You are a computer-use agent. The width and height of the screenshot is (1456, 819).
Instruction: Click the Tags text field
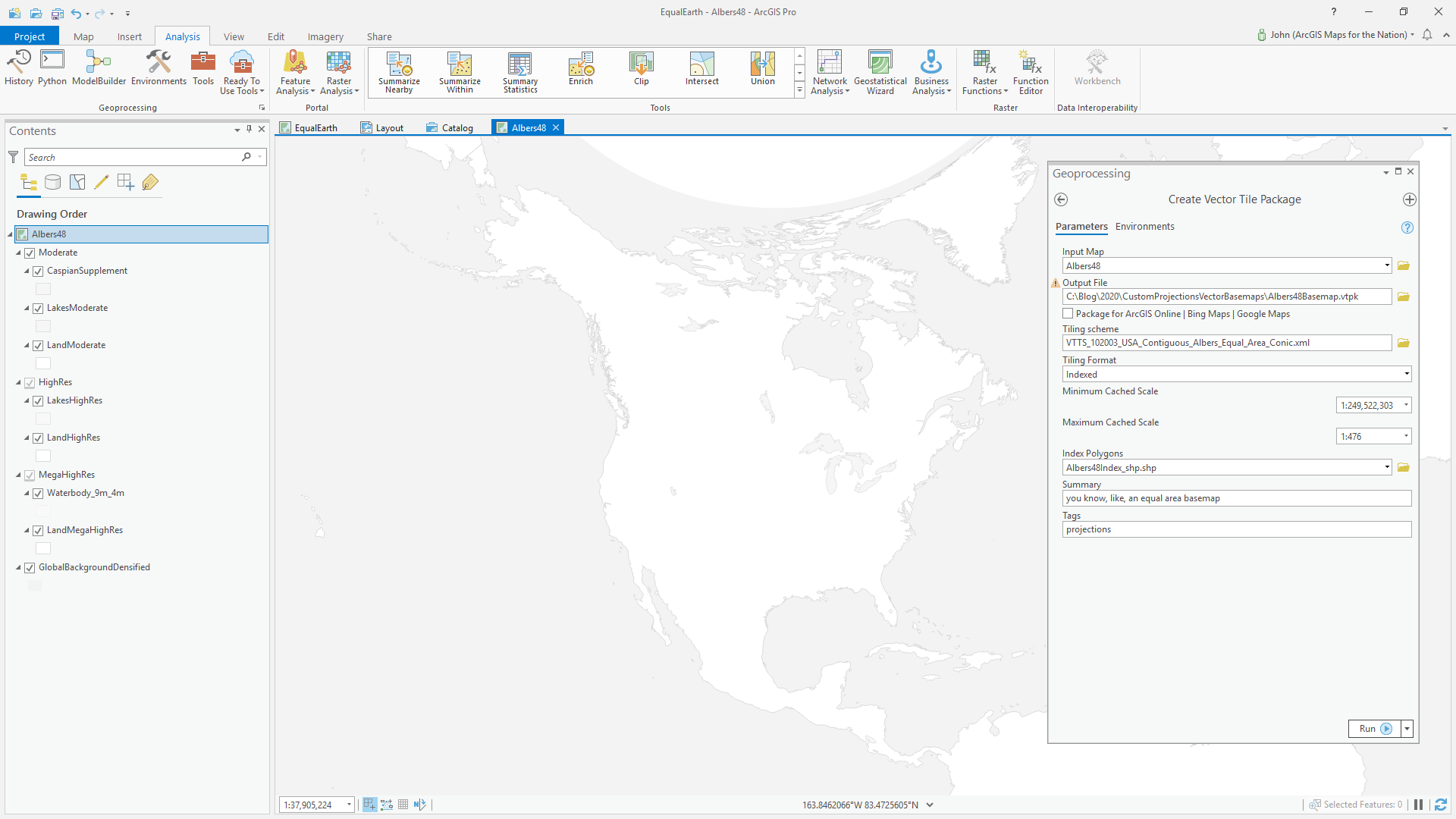pyautogui.click(x=1236, y=530)
